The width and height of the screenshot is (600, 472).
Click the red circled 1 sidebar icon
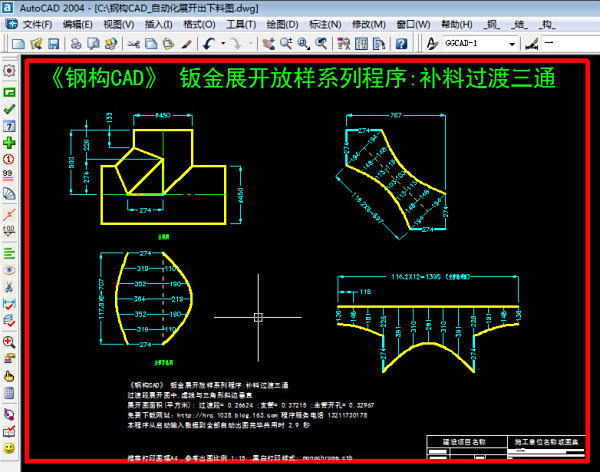(x=9, y=159)
